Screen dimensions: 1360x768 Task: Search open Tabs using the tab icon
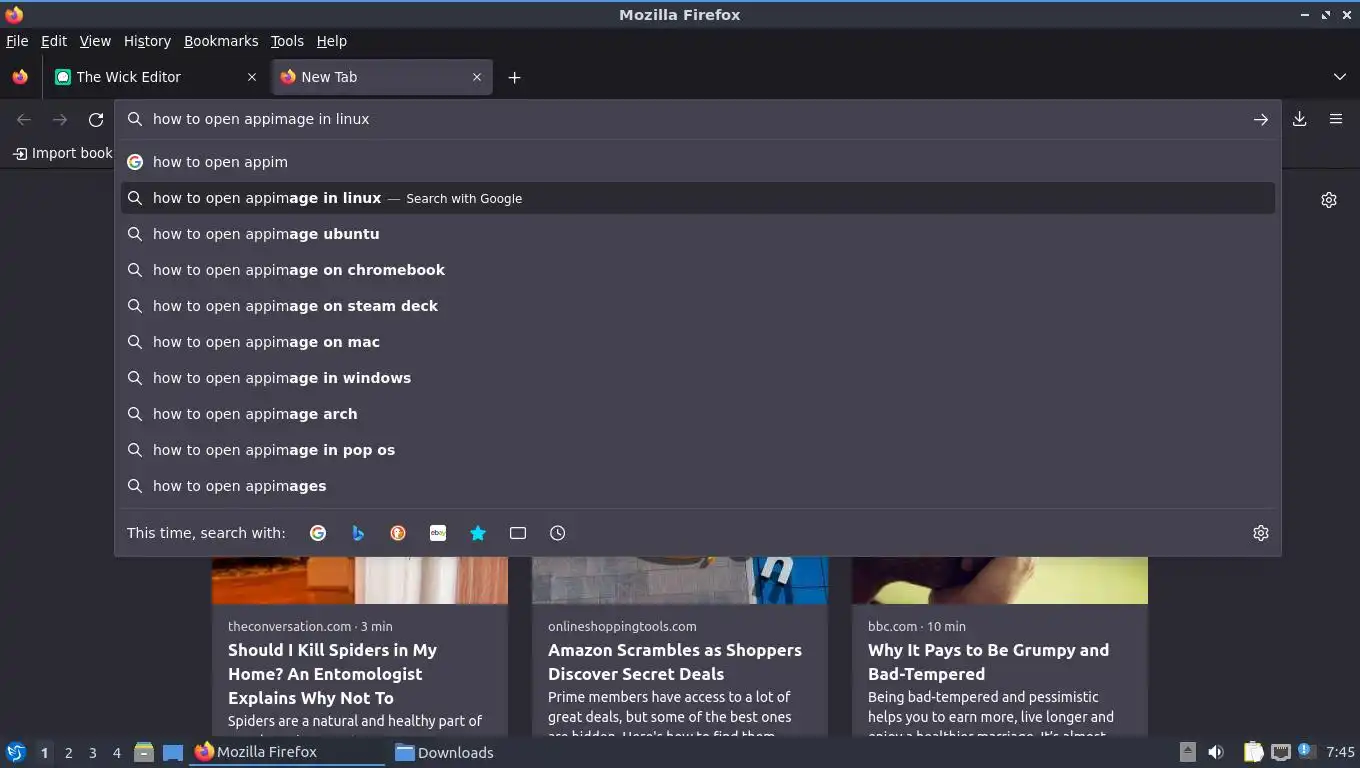518,533
